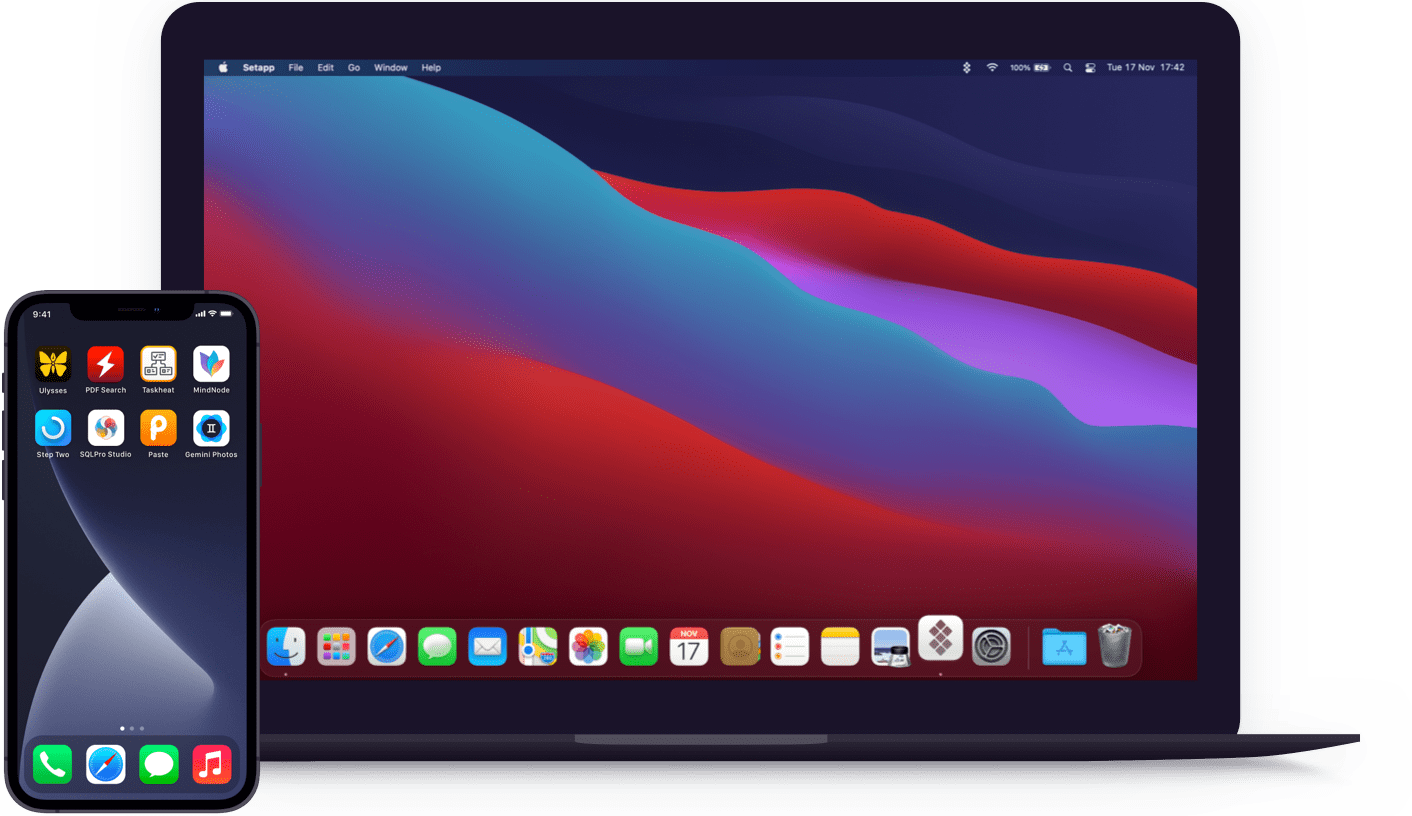Click the Bluetooth status icon
Image resolution: width=1412 pixels, height=816 pixels.
[x=966, y=67]
